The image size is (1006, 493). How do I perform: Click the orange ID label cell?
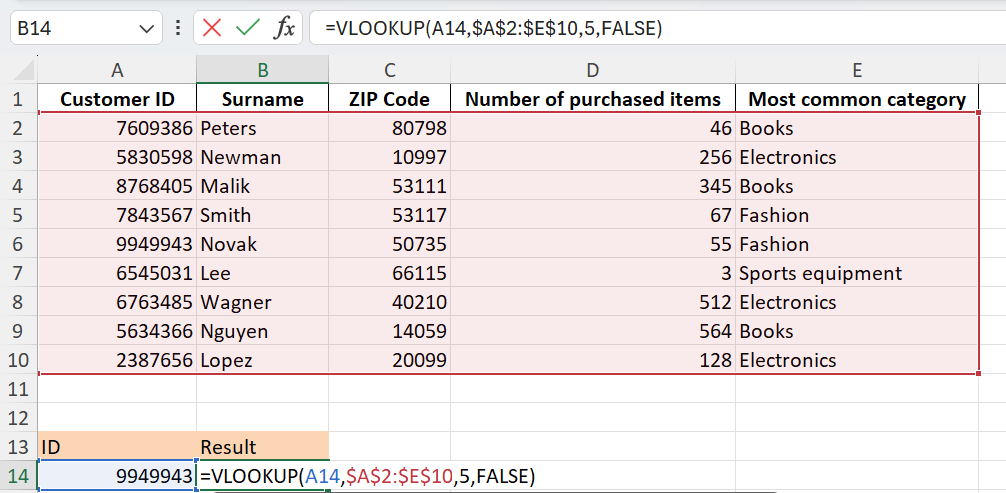point(117,447)
